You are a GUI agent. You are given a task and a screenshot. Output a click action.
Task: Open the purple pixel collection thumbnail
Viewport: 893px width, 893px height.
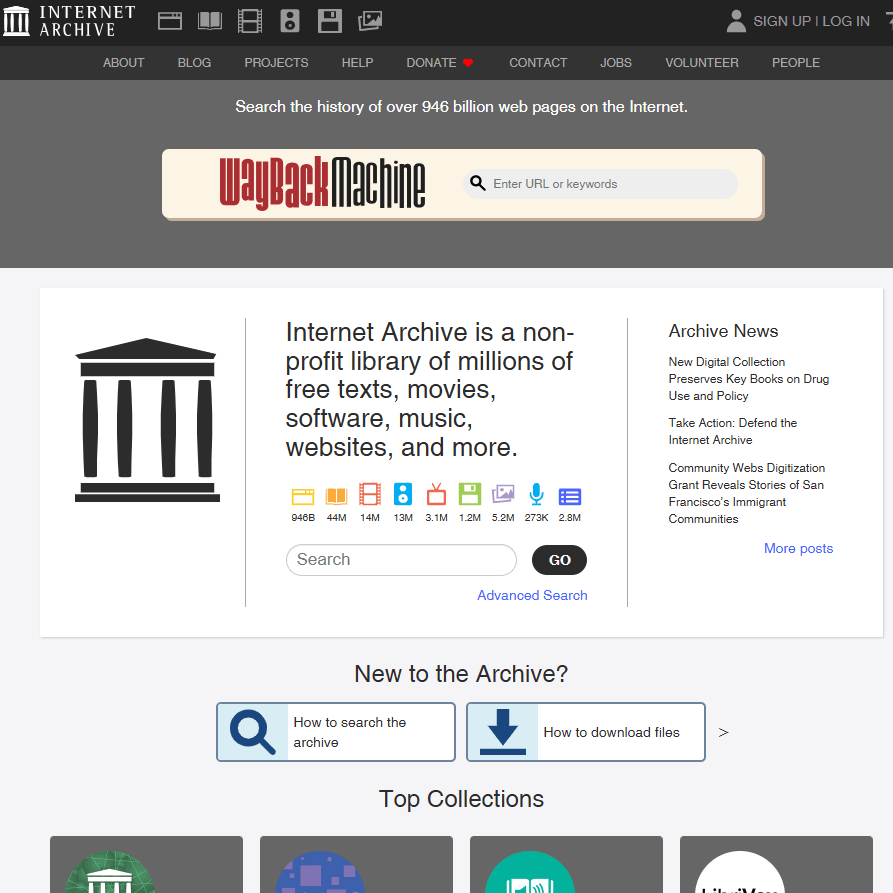click(x=319, y=872)
